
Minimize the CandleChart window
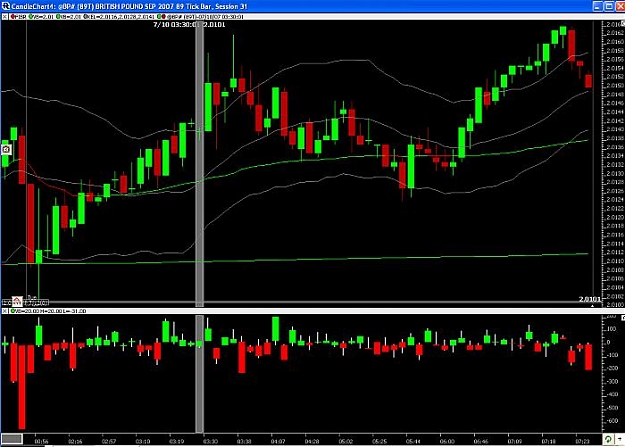(x=598, y=6)
